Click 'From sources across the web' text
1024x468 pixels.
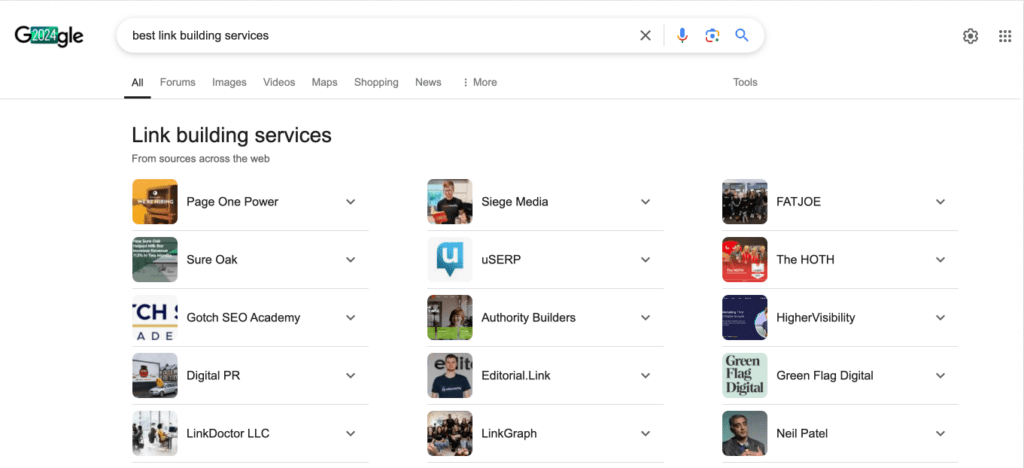pos(200,159)
